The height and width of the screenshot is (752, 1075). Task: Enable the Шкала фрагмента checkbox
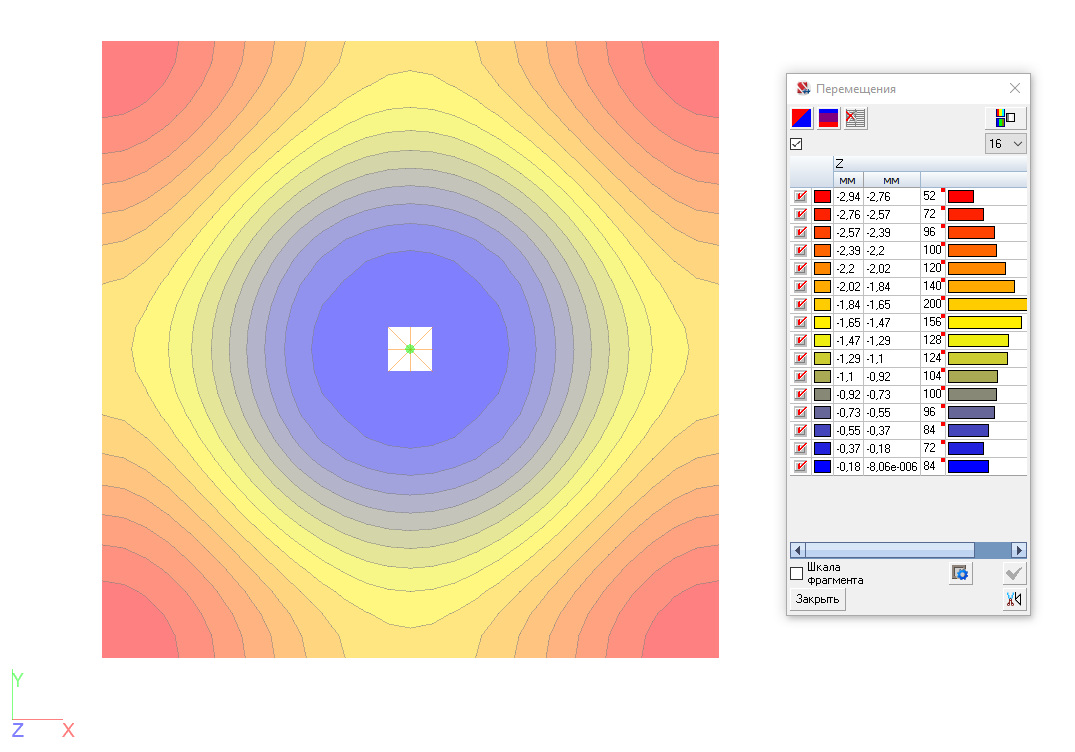796,573
